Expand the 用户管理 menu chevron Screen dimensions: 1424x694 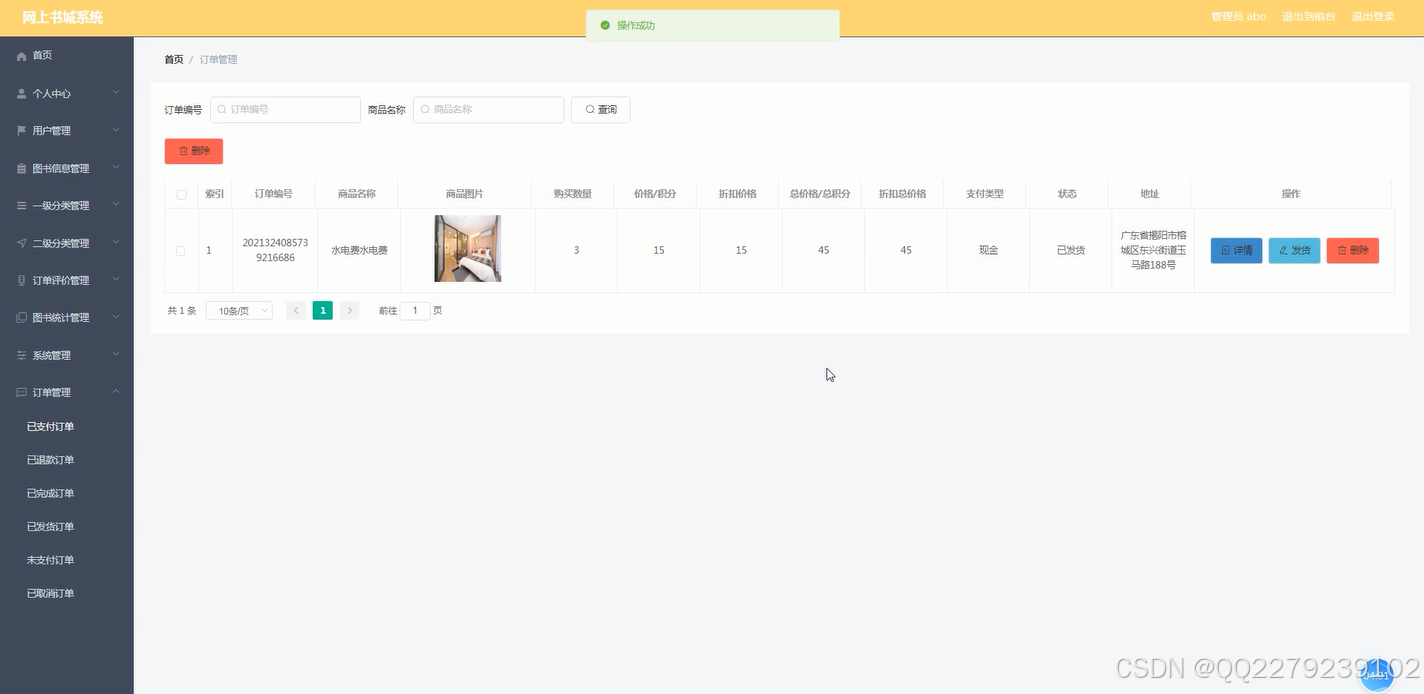coord(115,130)
